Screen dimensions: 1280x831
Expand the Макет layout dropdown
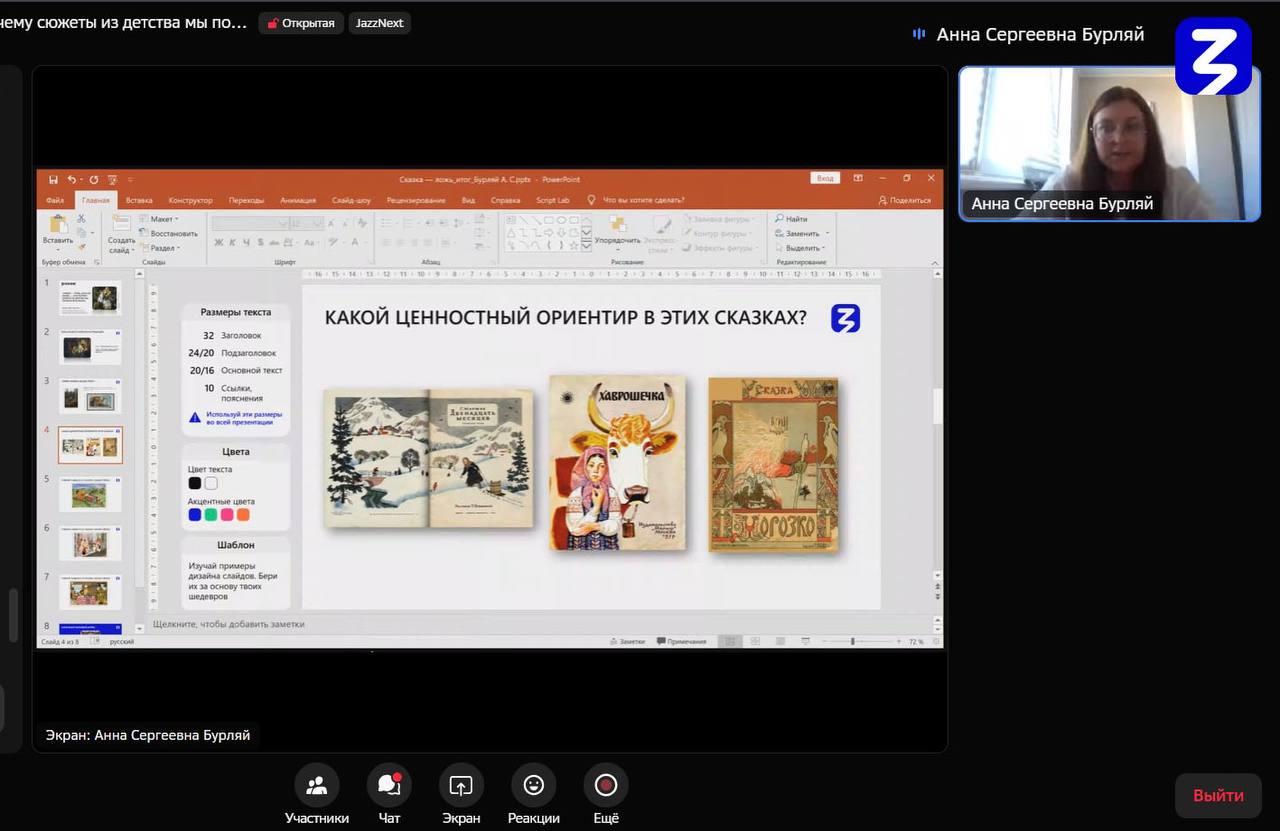[160, 219]
